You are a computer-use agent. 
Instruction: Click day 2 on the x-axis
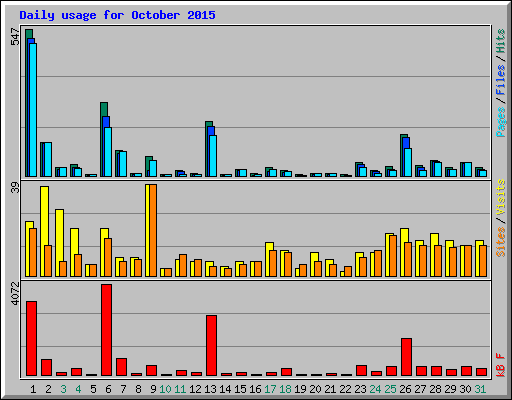[48, 389]
